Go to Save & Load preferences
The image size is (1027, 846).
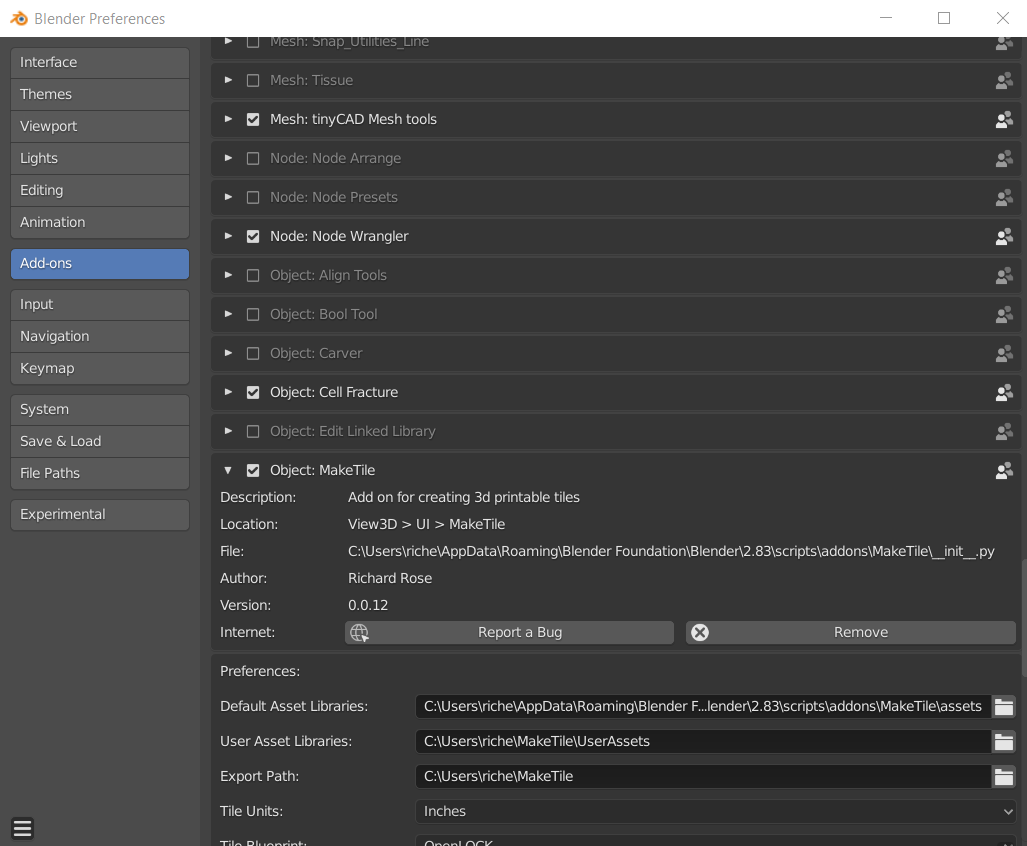pyautogui.click(x=100, y=441)
